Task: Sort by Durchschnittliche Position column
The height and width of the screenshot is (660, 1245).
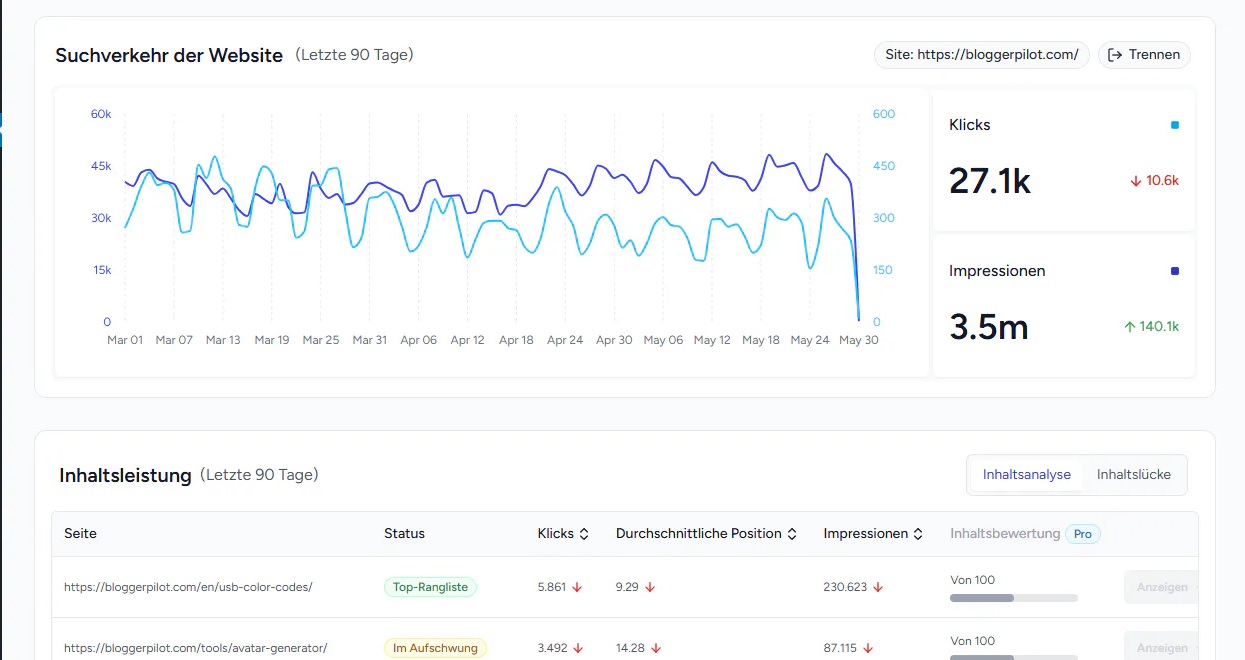Action: (x=706, y=534)
